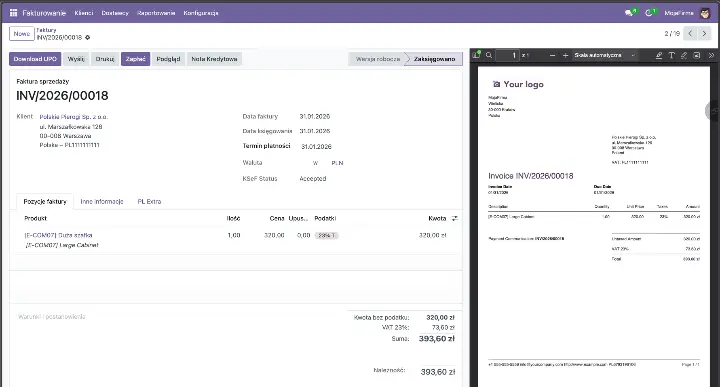
Task: Click the Invoice INV/2026/00018 PDF heading
Action: point(531,176)
